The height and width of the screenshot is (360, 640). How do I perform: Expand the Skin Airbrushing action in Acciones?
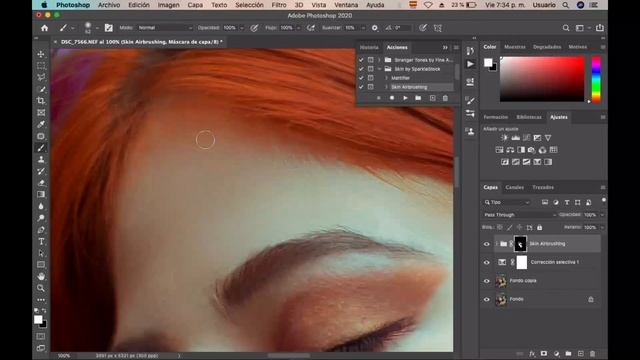click(x=387, y=87)
